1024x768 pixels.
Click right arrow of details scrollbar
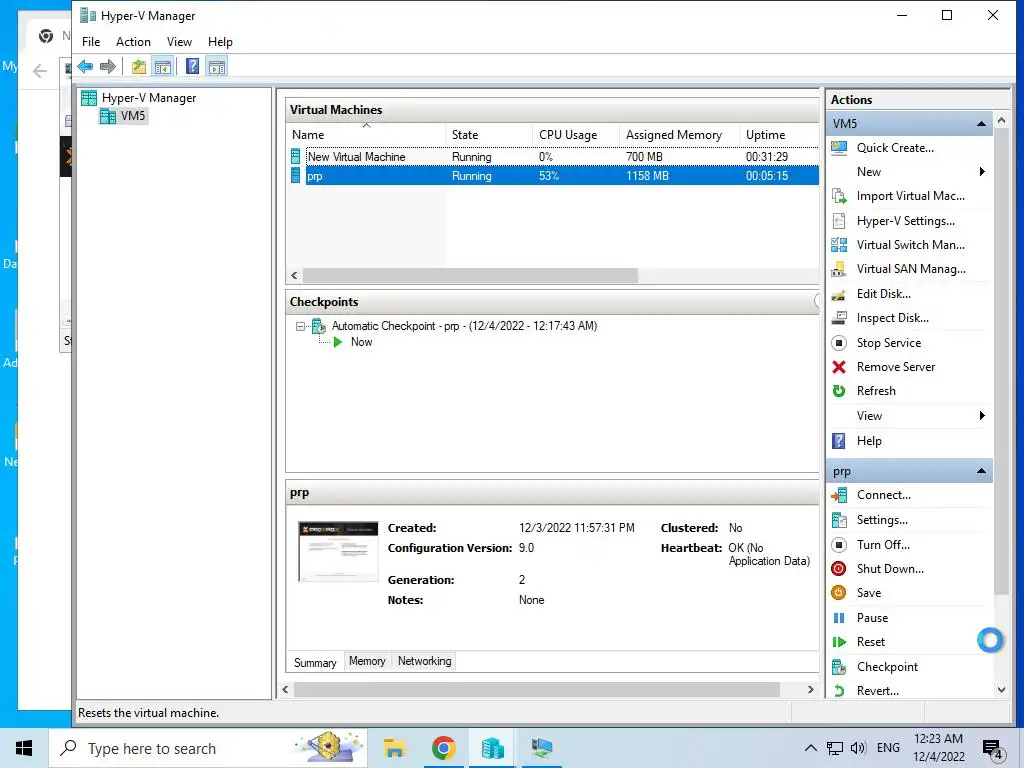pyautogui.click(x=810, y=690)
